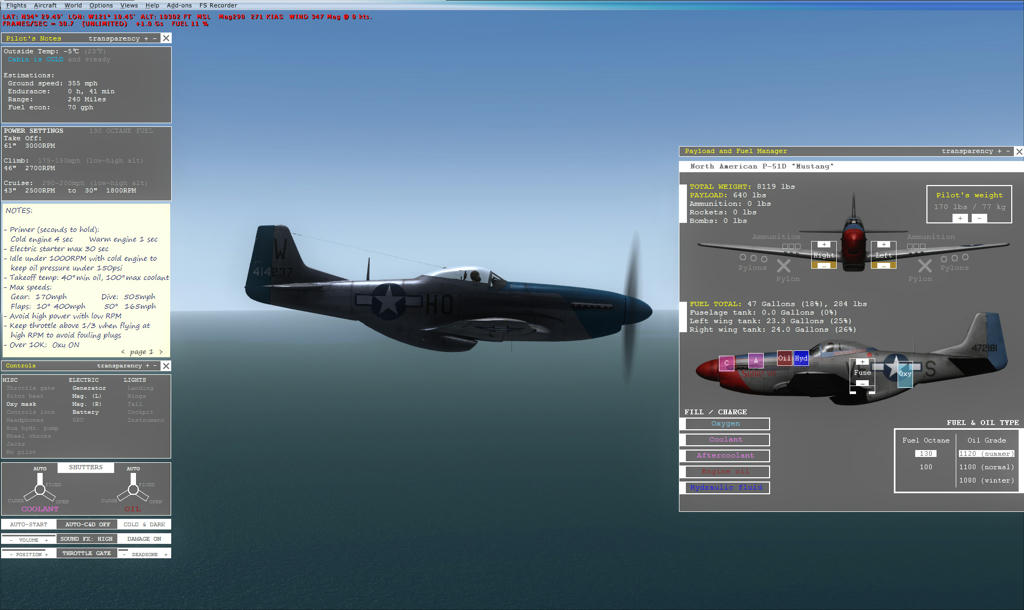This screenshot has width=1024, height=610.
Task: Decrease Fuse fuselage tank fuel with minus
Action: 862,383
